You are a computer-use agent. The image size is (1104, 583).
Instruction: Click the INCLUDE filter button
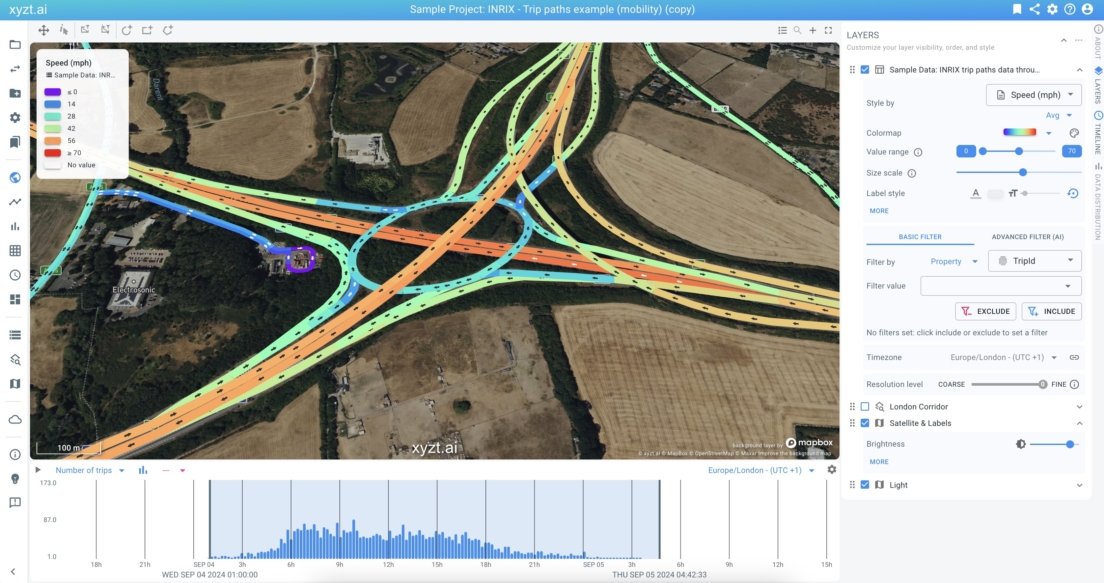(x=1050, y=311)
